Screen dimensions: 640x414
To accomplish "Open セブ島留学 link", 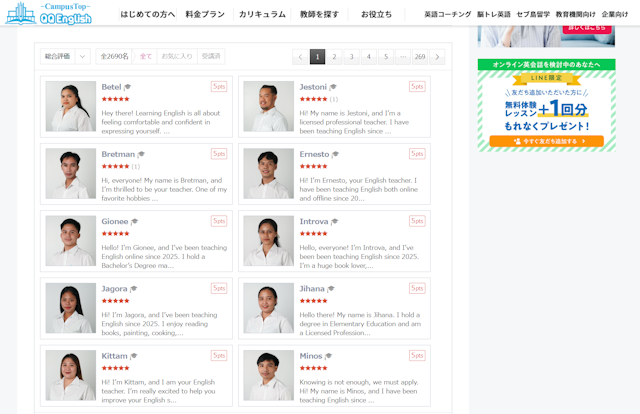I will coord(533,14).
